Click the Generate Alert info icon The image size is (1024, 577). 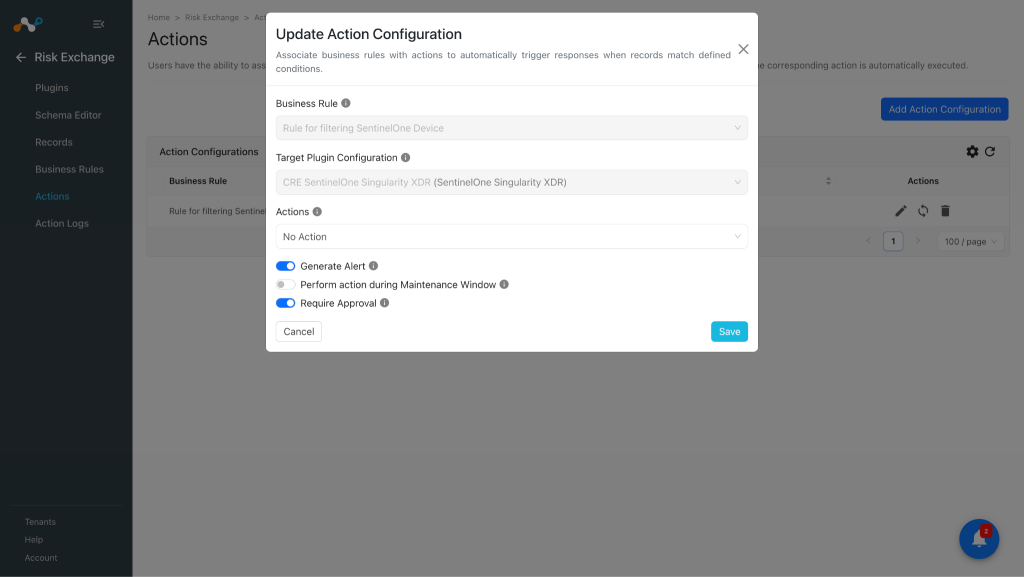point(374,266)
